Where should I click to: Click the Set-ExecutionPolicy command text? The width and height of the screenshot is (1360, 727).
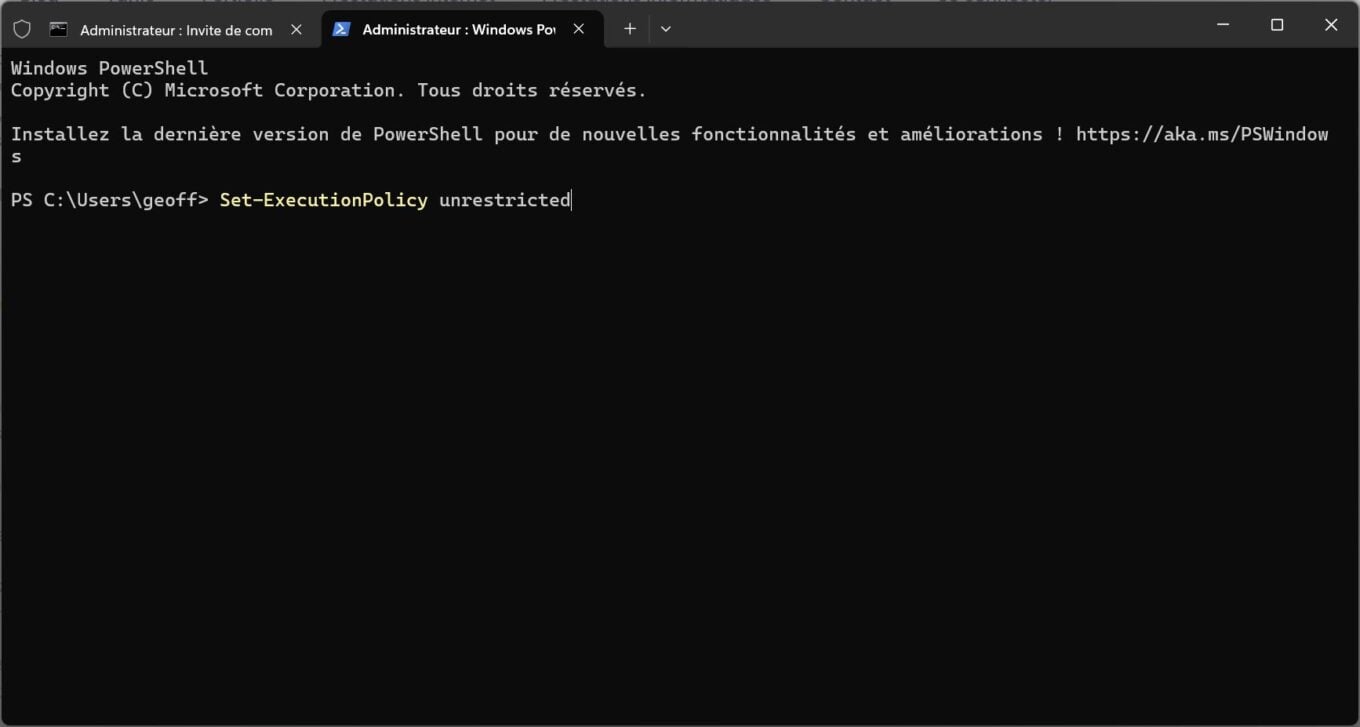tap(323, 200)
